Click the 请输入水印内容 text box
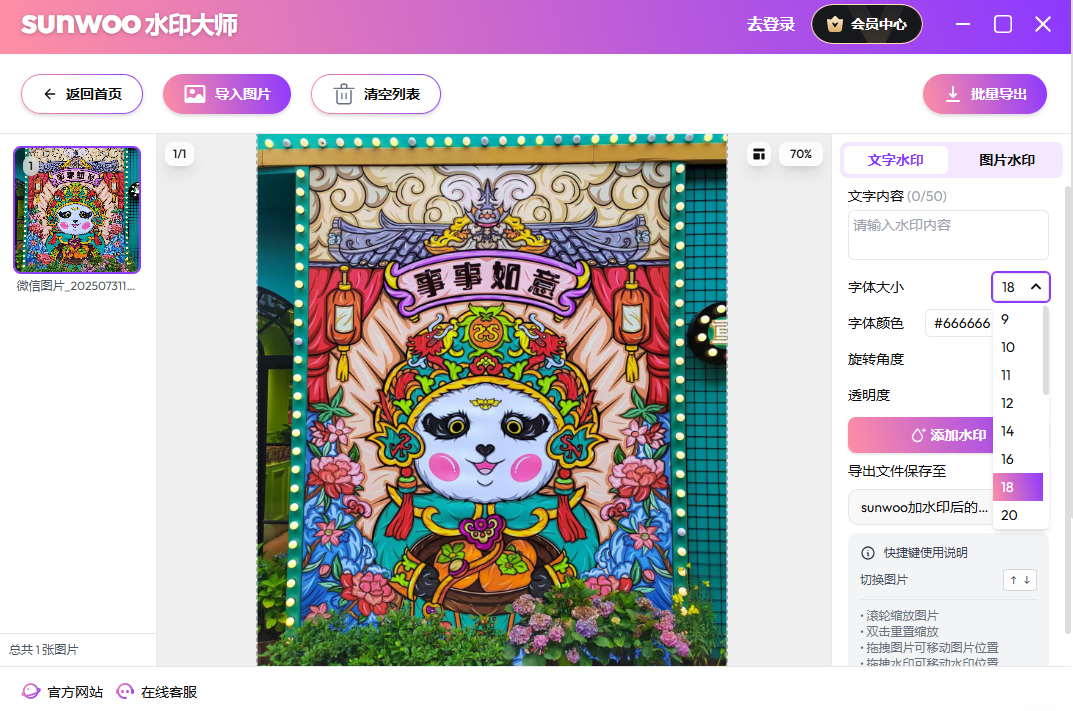The width and height of the screenshot is (1073, 711). pyautogui.click(x=947, y=235)
